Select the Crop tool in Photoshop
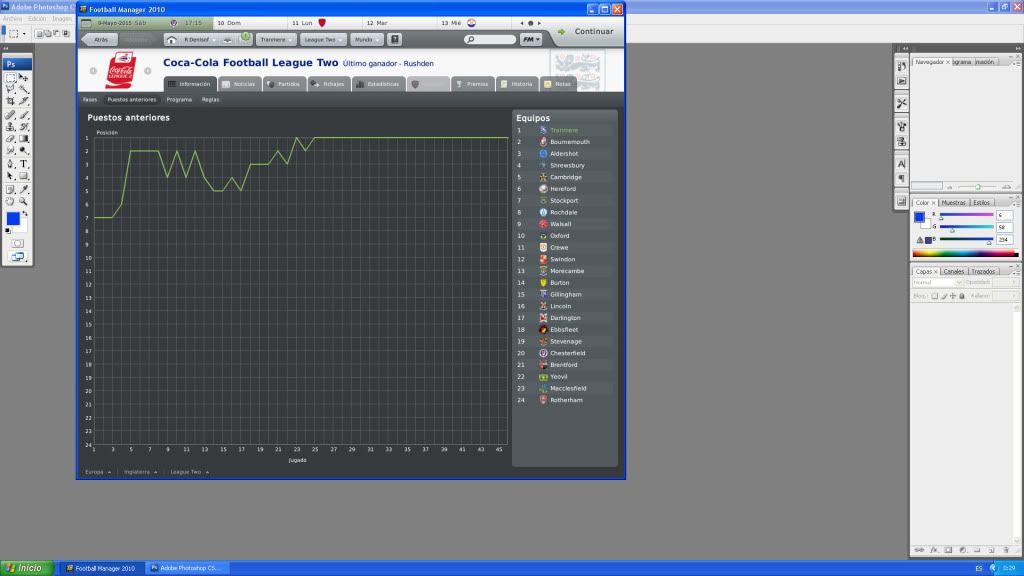 tap(10, 101)
